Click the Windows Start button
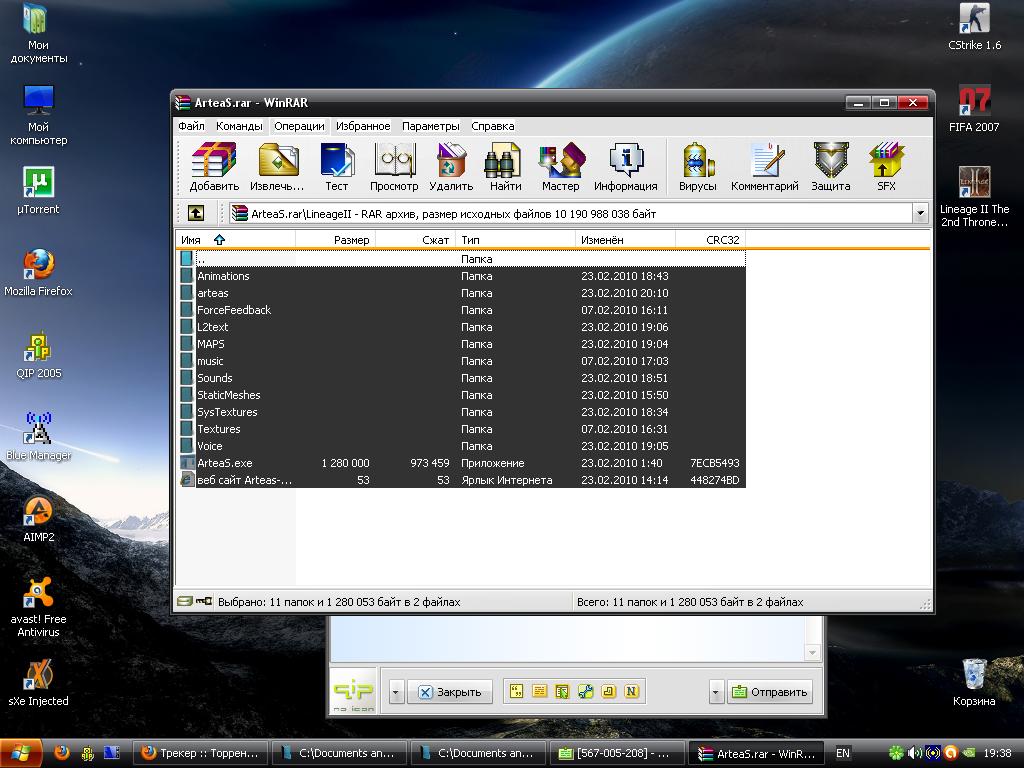1024x768 pixels. tap(21, 753)
